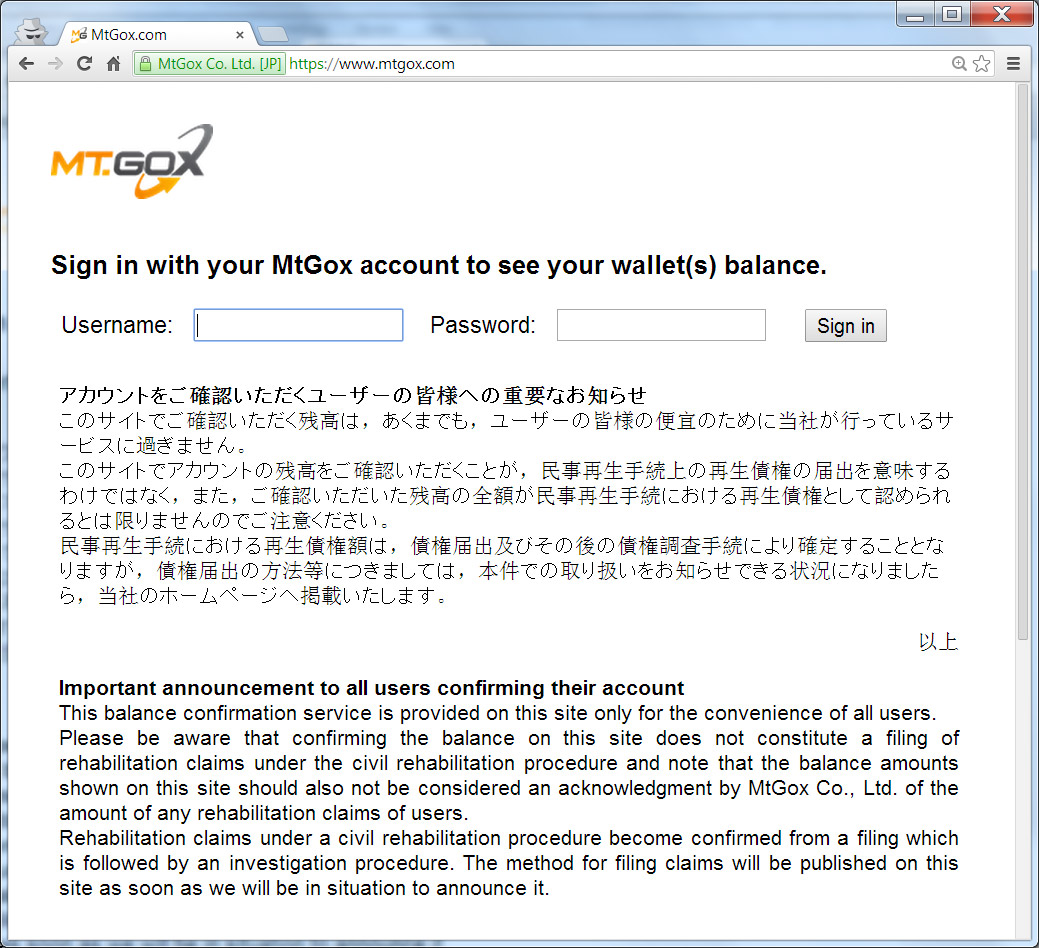The image size is (1039, 948).
Task: Go to the browser home page
Action: click(114, 64)
